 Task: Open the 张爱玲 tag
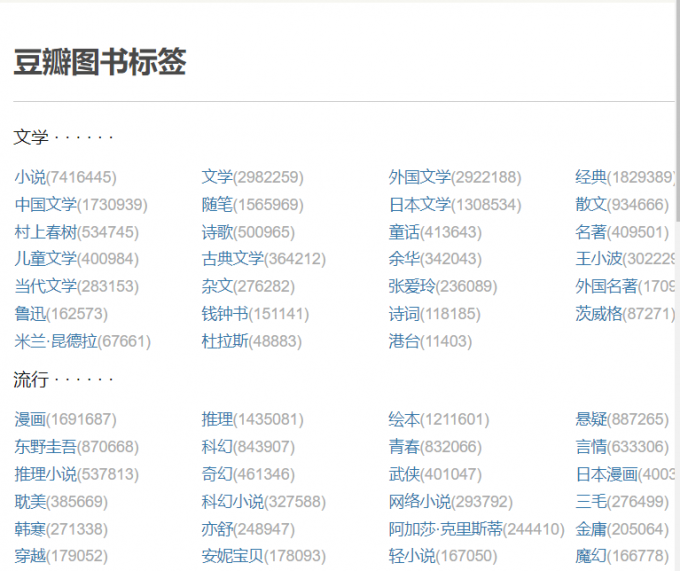click(412, 286)
